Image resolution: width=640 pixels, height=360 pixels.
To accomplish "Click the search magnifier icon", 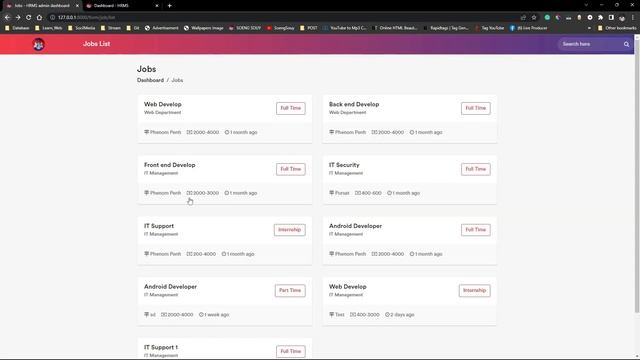I will [626, 44].
